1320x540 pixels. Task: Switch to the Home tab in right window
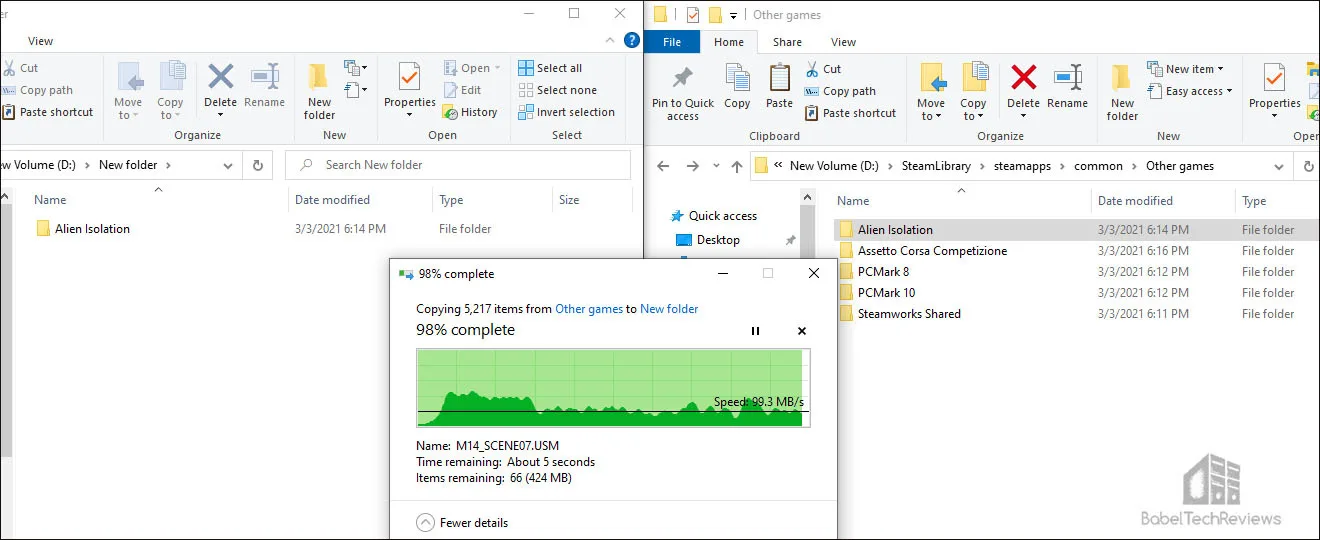728,42
